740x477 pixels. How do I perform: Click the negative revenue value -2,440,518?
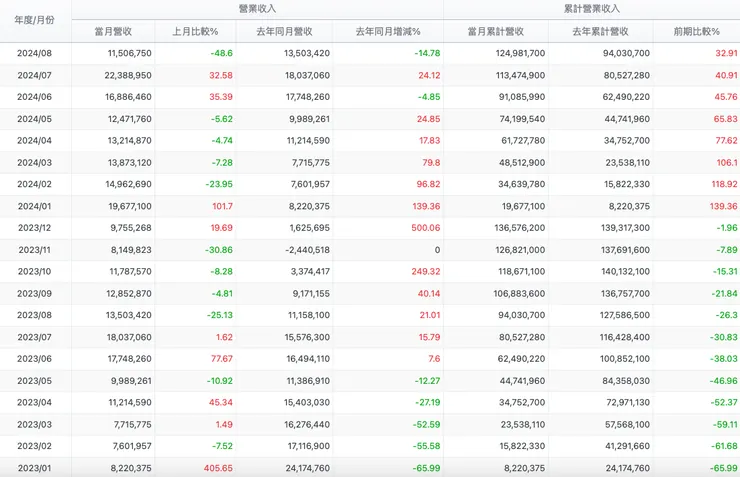[x=307, y=250]
